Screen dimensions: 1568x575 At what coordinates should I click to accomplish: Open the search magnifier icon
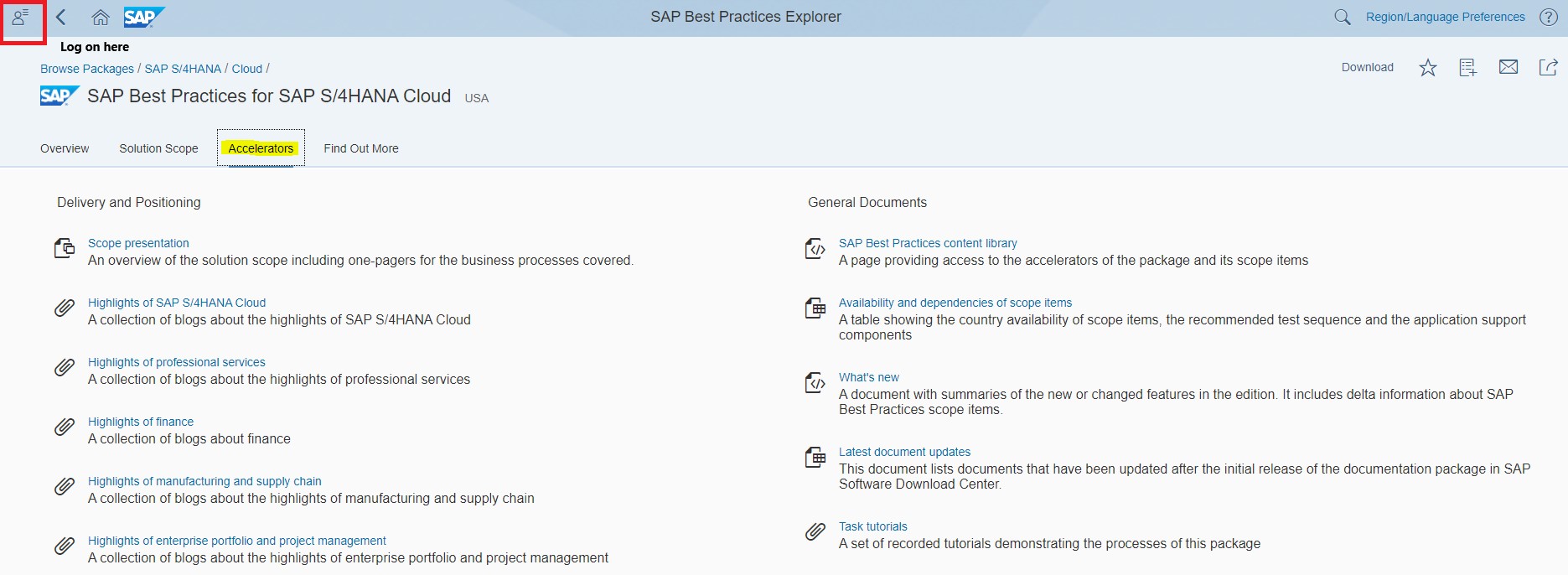click(x=1342, y=17)
